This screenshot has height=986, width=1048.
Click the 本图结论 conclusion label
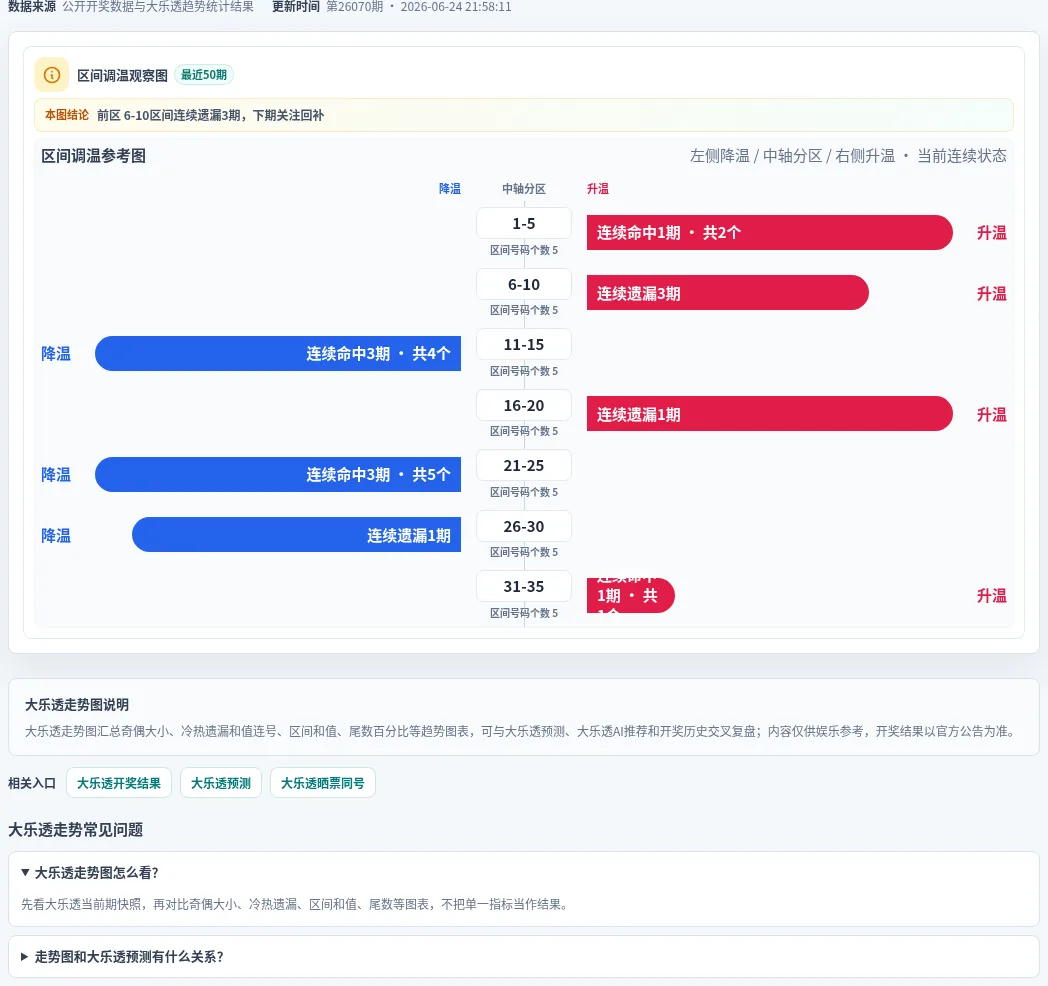coord(67,115)
